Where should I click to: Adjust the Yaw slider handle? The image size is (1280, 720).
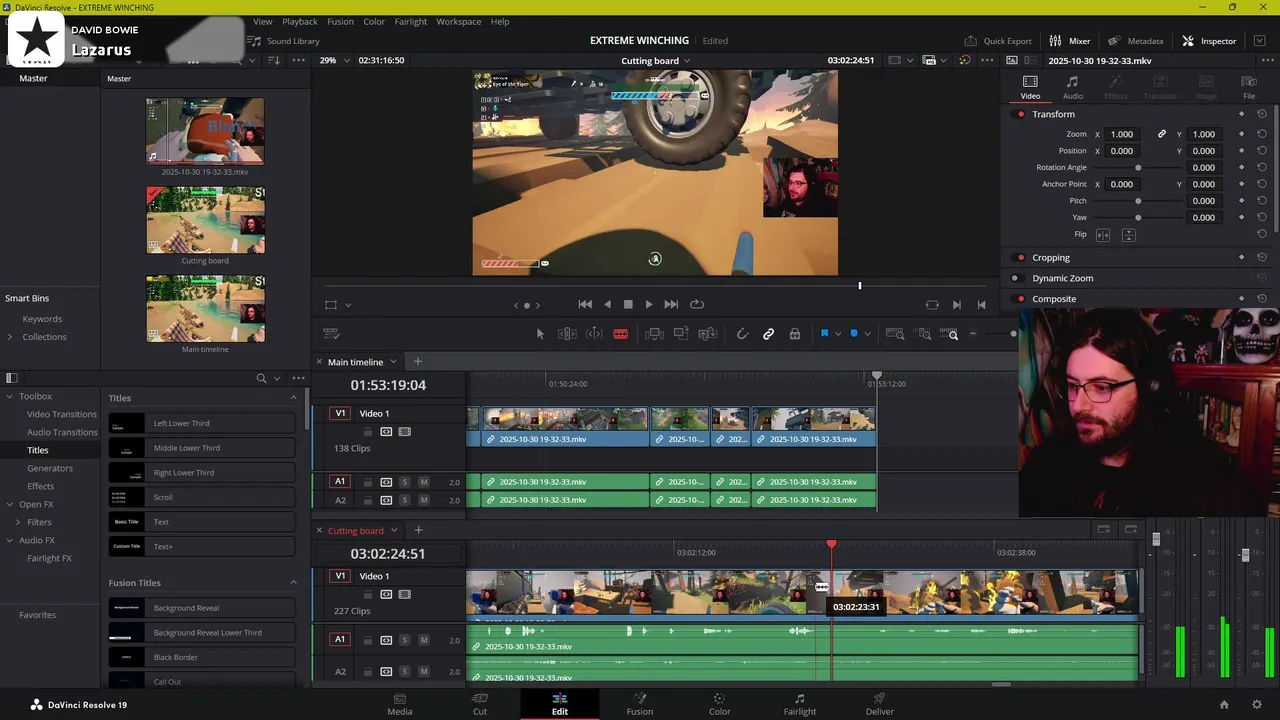pyautogui.click(x=1138, y=218)
